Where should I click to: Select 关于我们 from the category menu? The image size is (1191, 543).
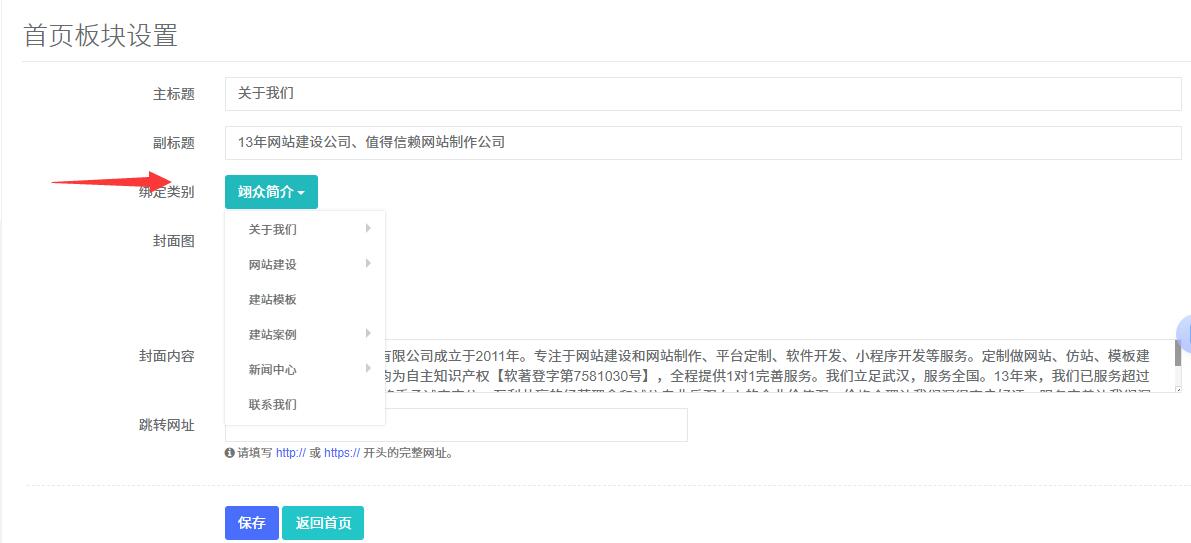(x=273, y=230)
